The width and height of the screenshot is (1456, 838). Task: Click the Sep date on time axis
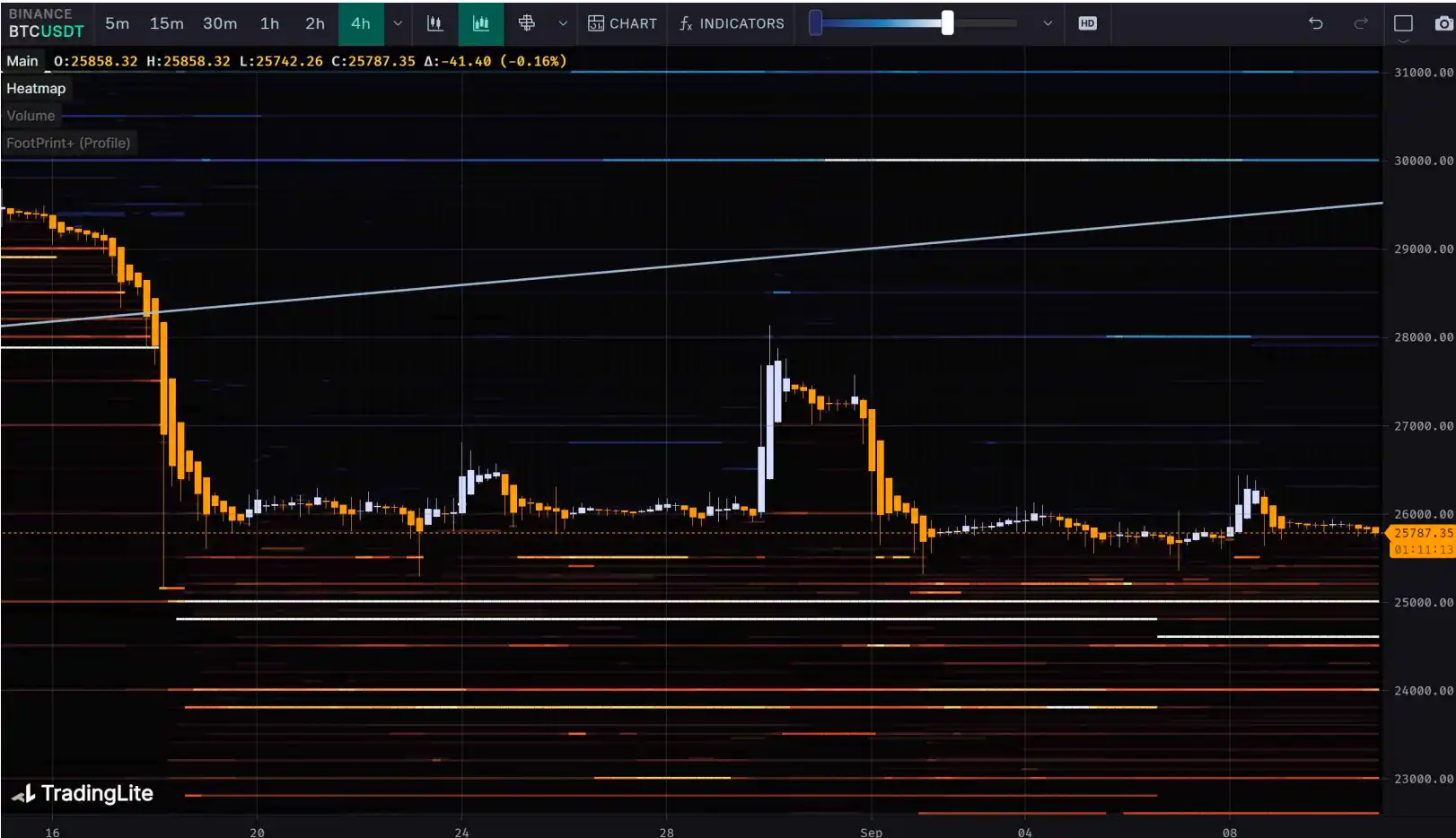pos(871,832)
